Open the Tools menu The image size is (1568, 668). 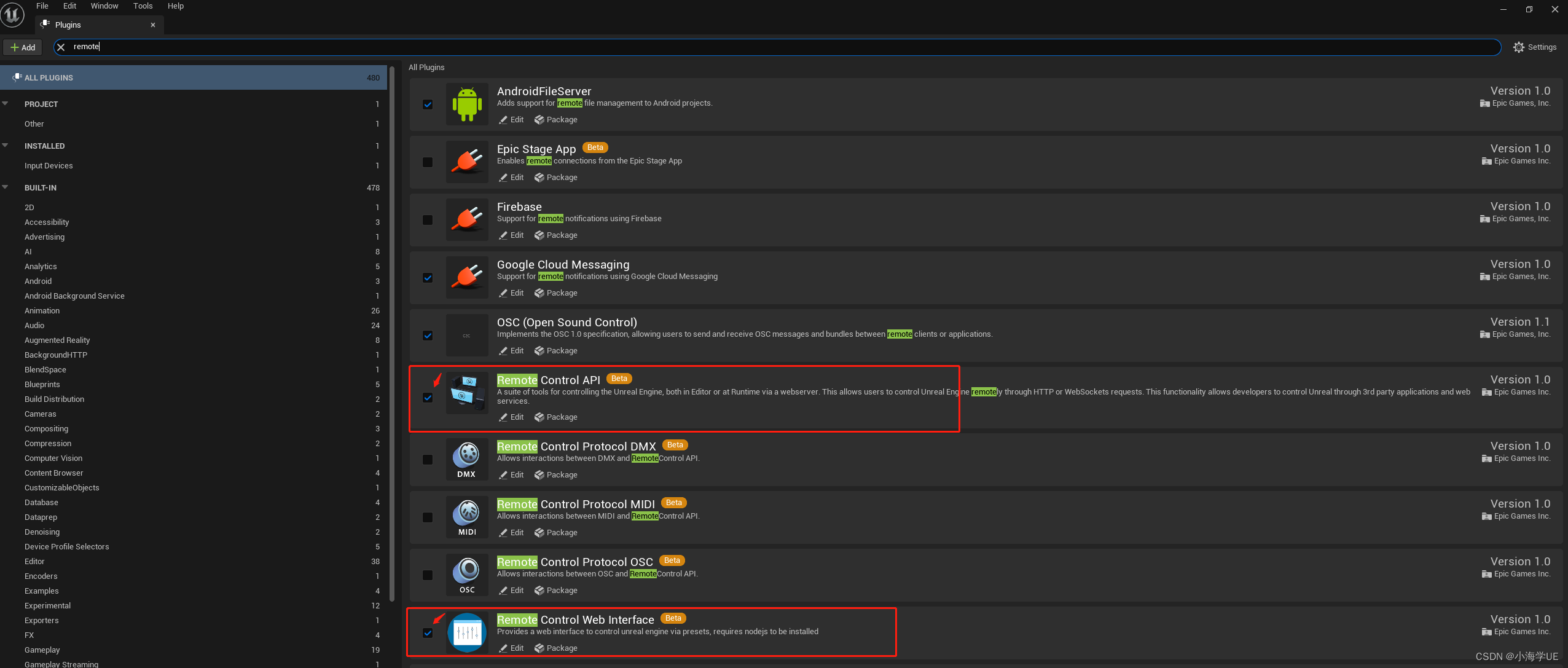click(143, 6)
